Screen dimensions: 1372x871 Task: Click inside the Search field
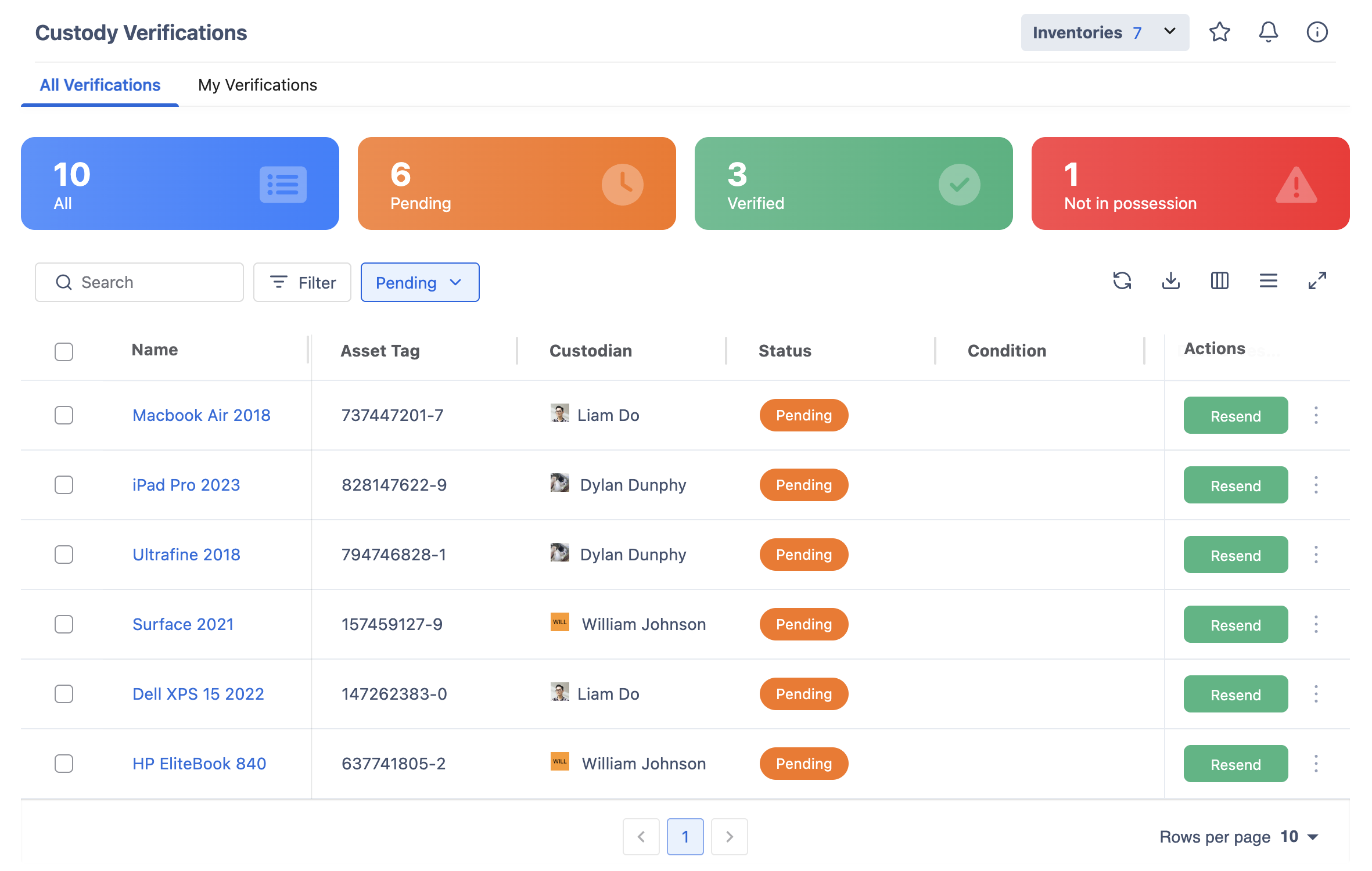point(139,282)
